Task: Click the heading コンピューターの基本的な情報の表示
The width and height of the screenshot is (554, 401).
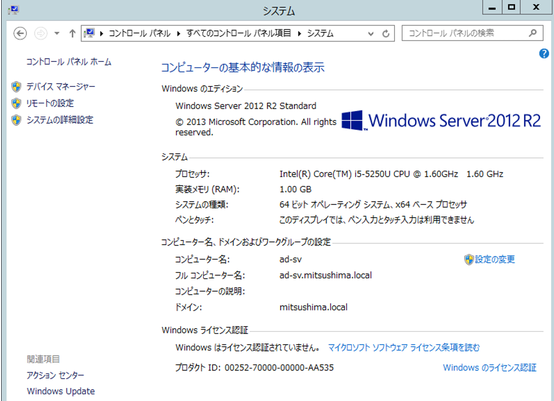Action: (243, 67)
